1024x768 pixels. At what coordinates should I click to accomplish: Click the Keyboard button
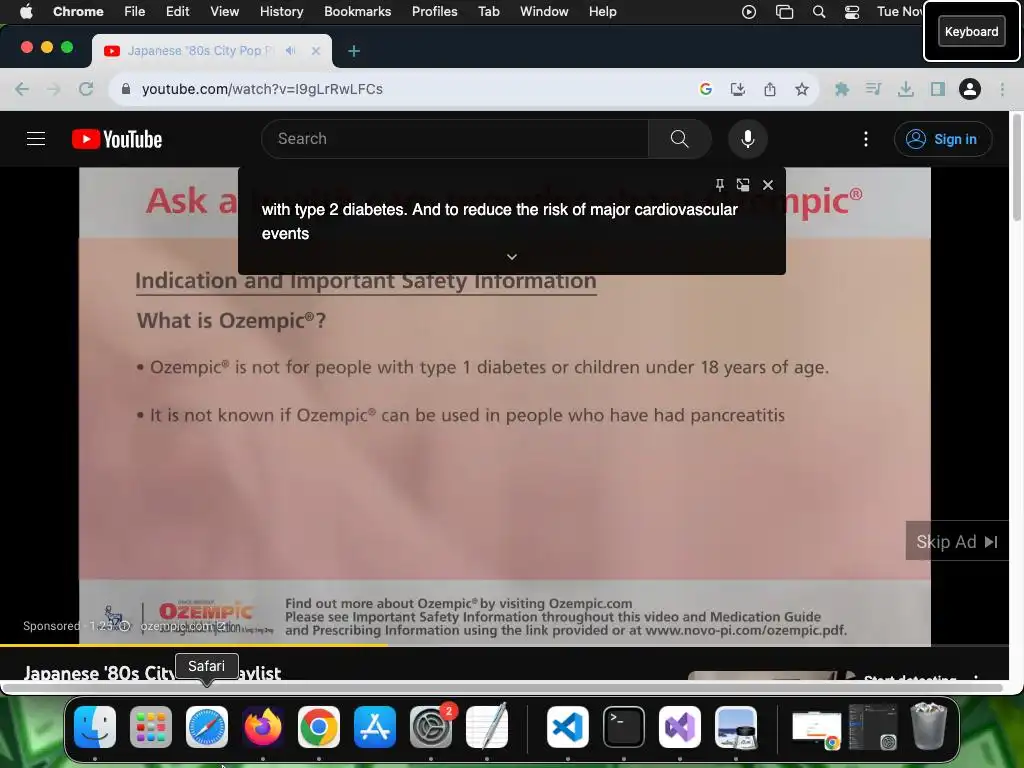[971, 31]
